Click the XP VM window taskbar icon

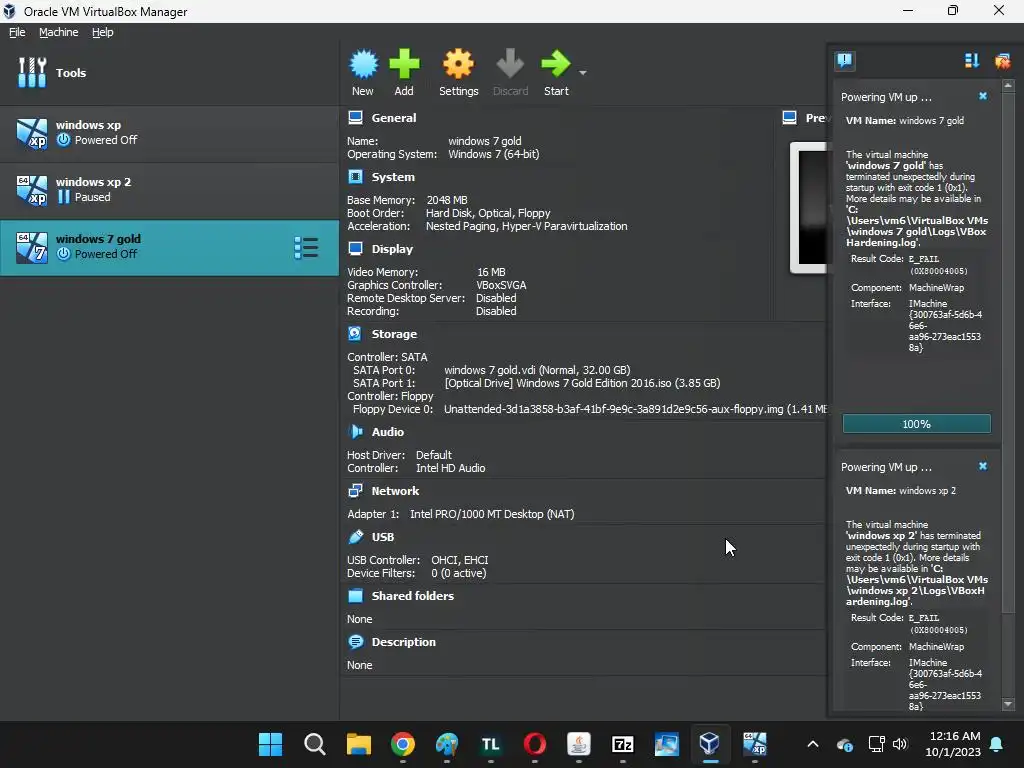(x=754, y=744)
